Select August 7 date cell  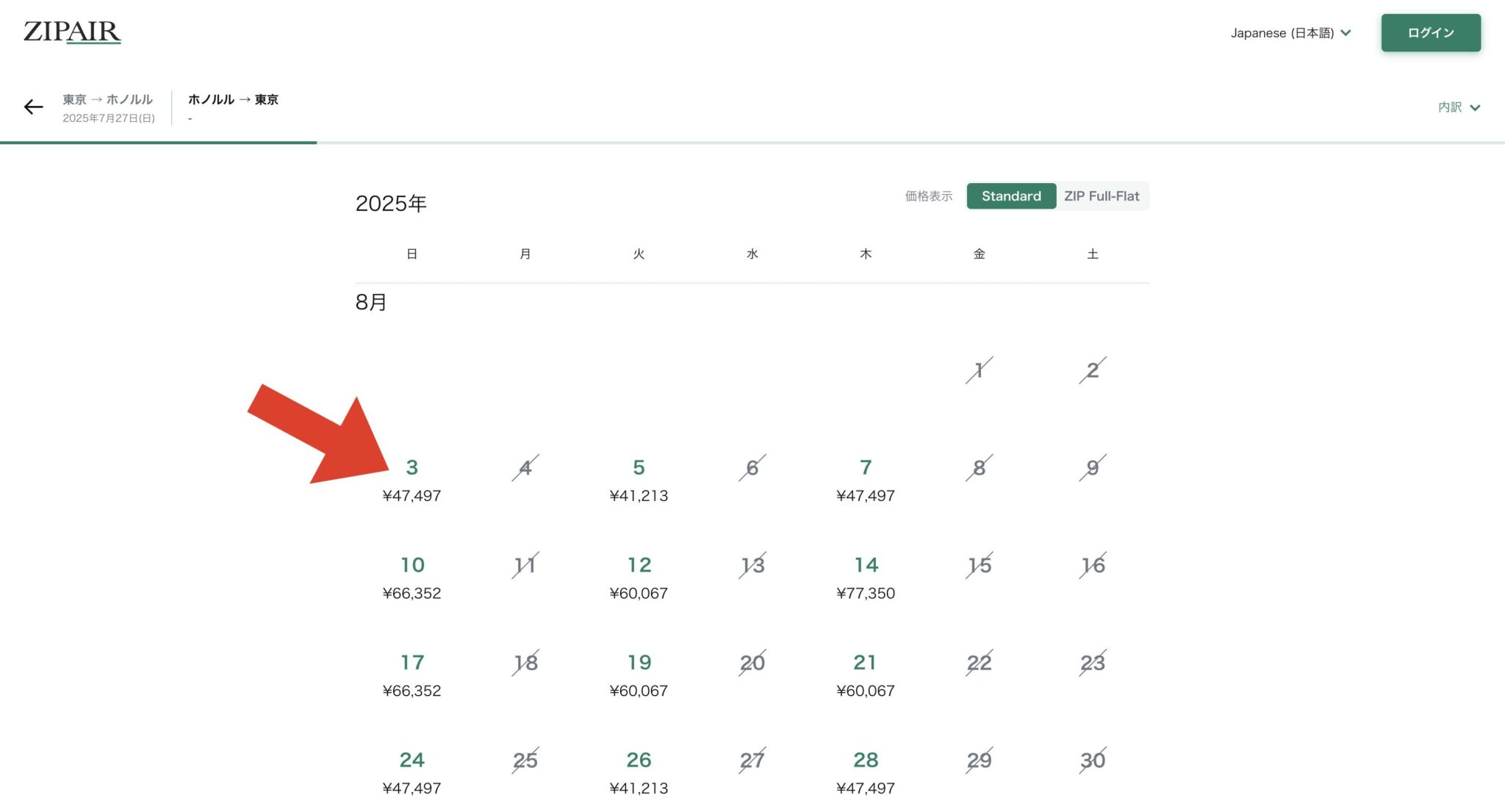865,479
